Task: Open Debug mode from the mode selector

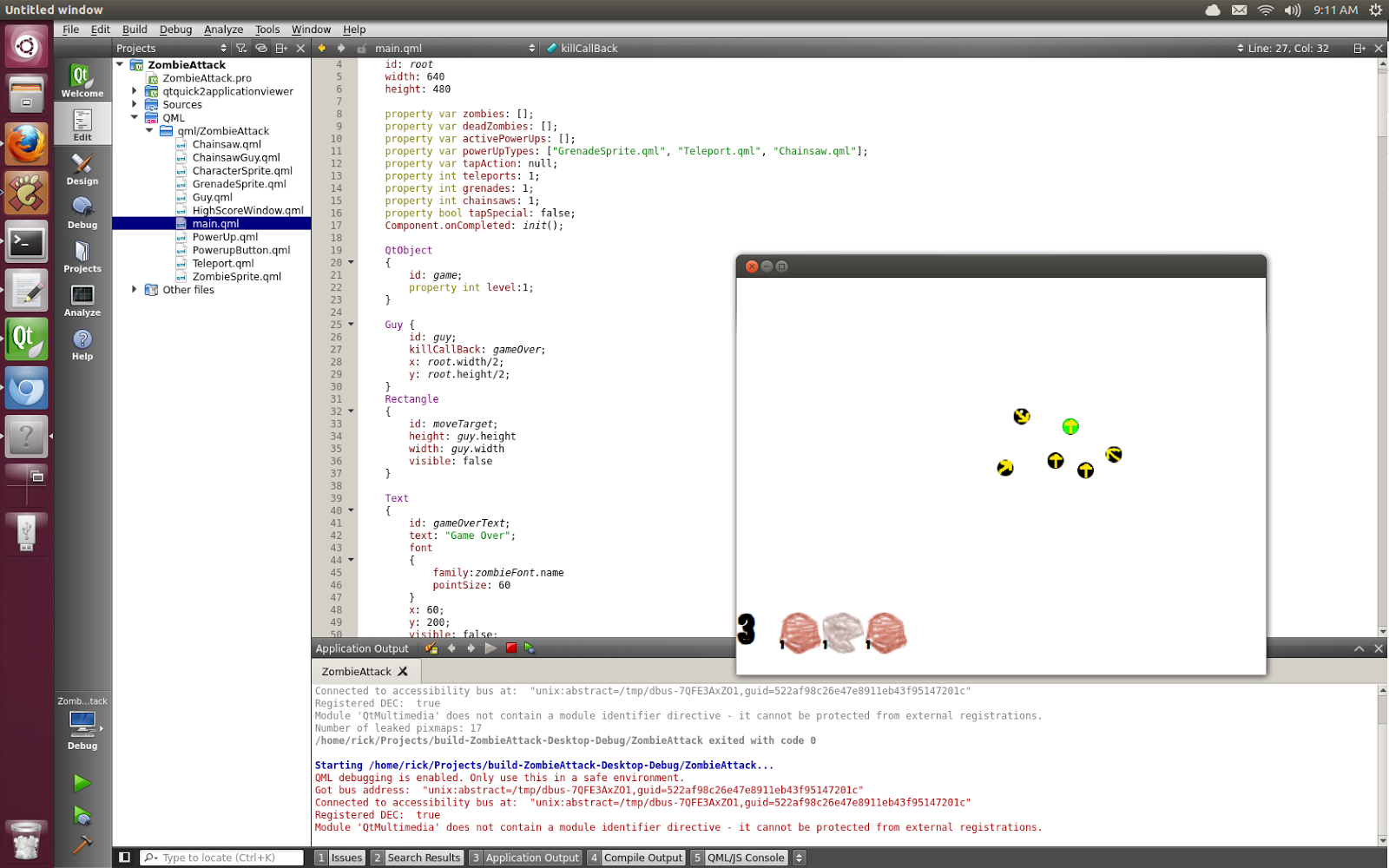Action: pyautogui.click(x=82, y=211)
